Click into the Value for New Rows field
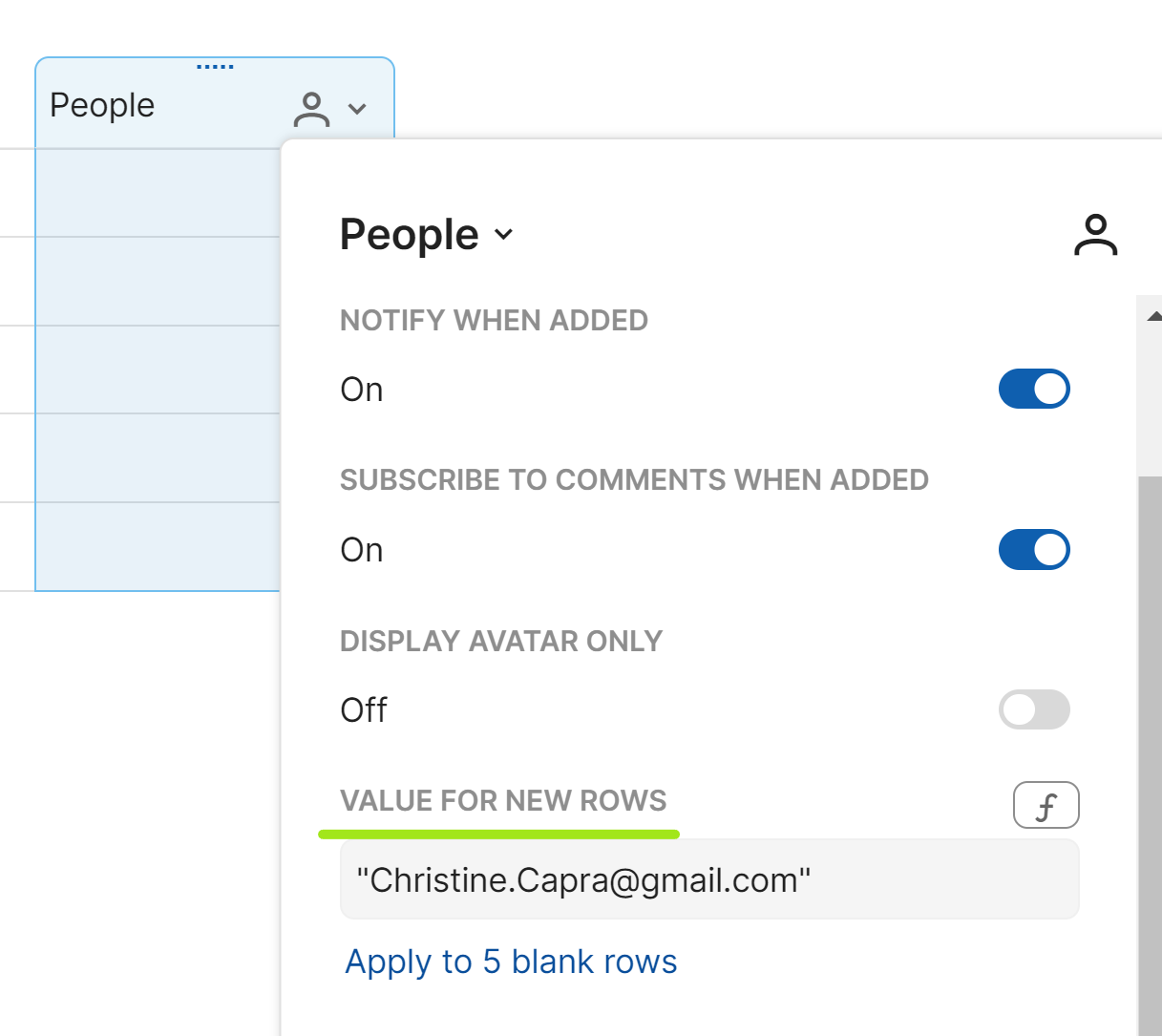Screen dimensions: 1162x1036 (x=708, y=880)
